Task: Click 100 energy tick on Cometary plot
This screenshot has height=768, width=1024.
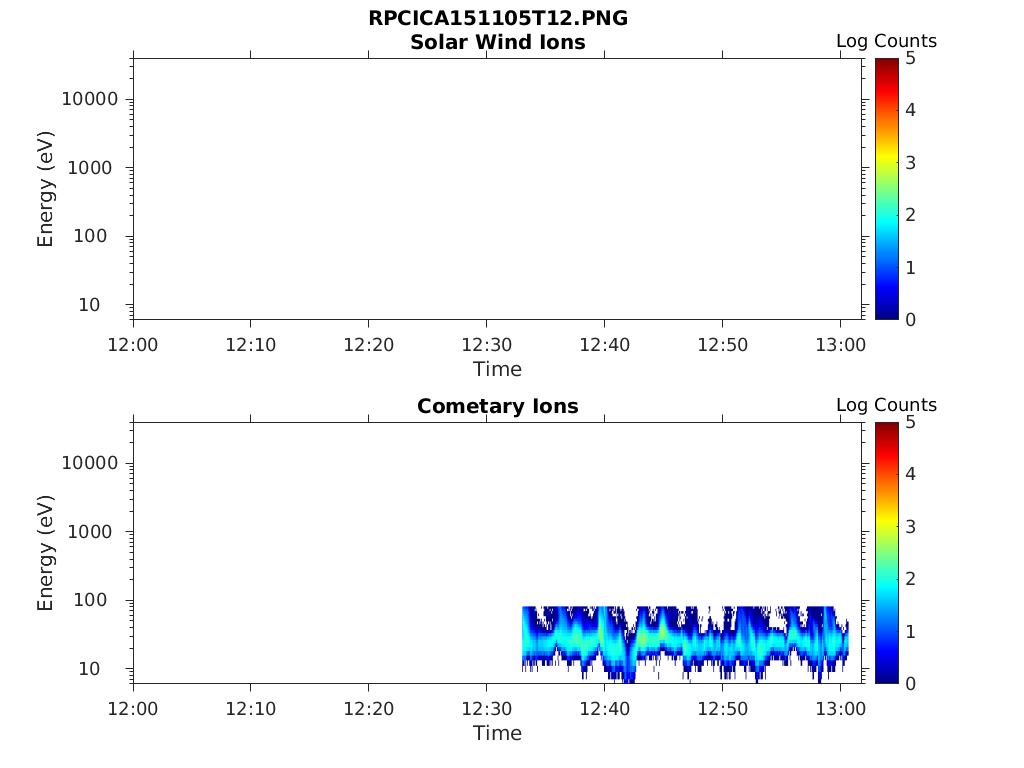Action: [90, 600]
